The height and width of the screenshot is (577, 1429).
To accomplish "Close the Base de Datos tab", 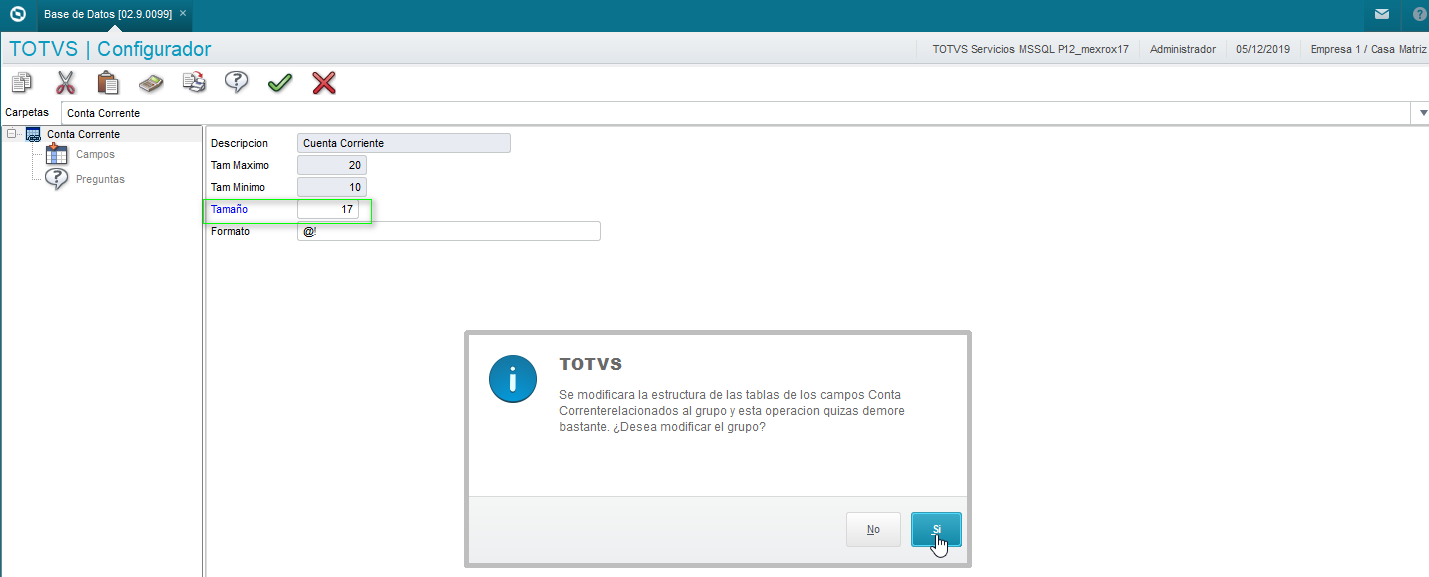I will click(x=183, y=13).
